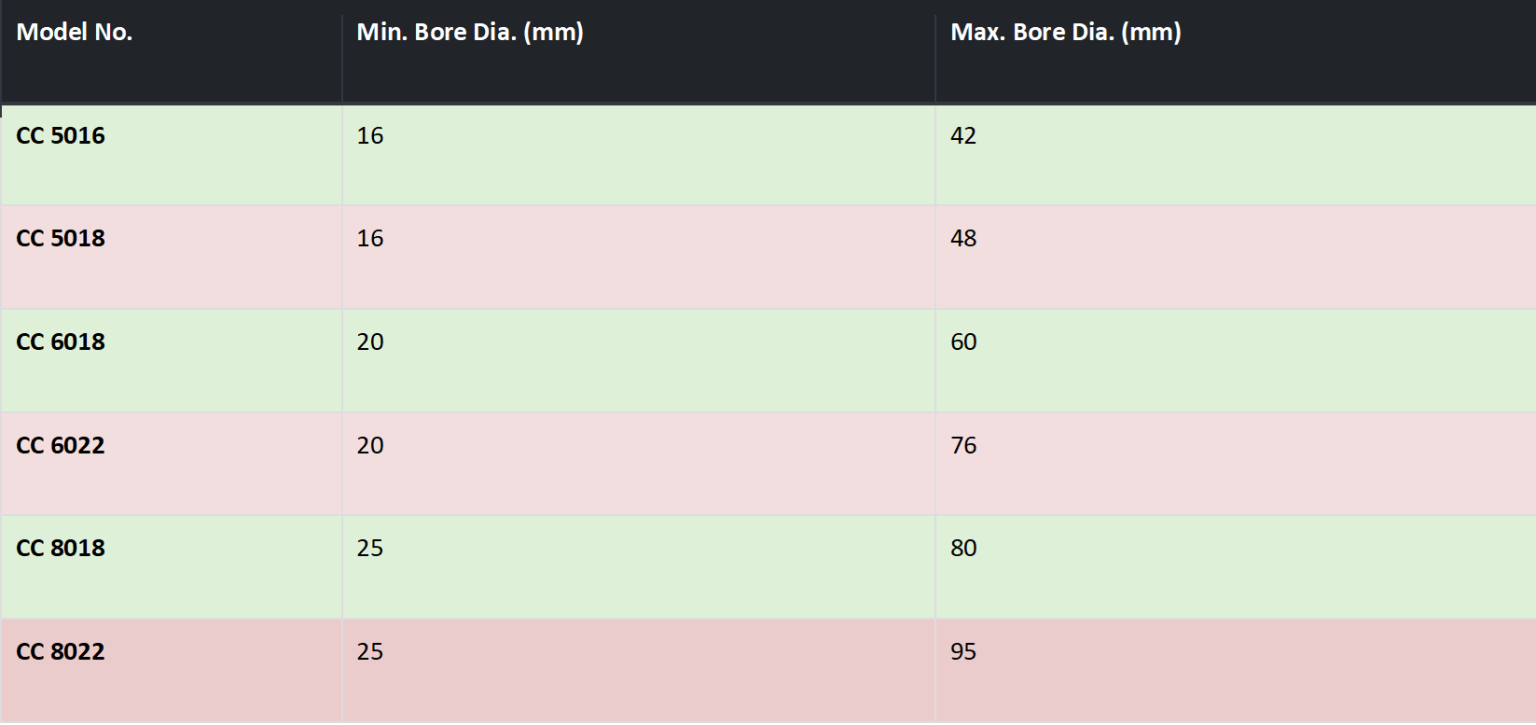Select the CC 5016 model cell
Screen dimensions: 1536x725
click(x=61, y=136)
